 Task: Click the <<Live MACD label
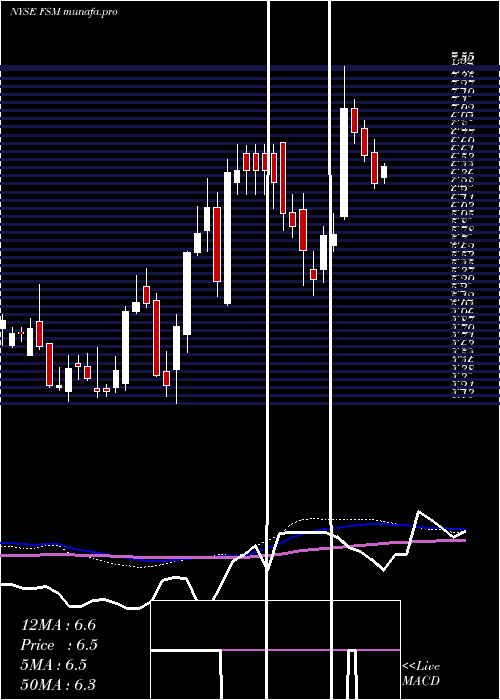click(x=421, y=674)
